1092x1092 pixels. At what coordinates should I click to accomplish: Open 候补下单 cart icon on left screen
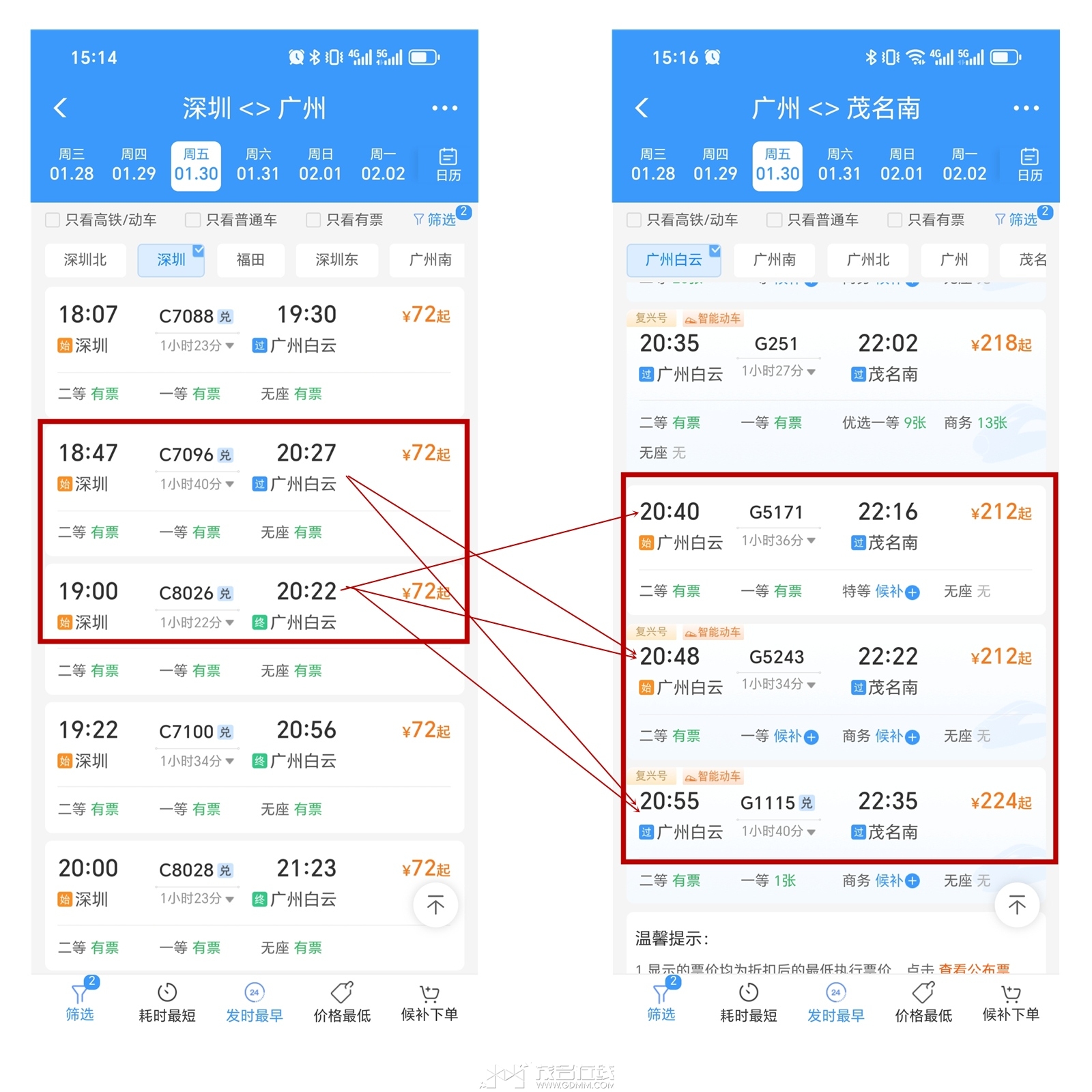click(x=429, y=992)
